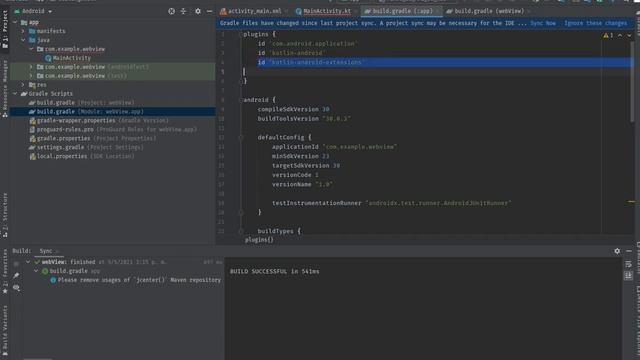Image resolution: width=640 pixels, height=360 pixels.
Task: Expand the manifests folder
Action: click(23, 31)
